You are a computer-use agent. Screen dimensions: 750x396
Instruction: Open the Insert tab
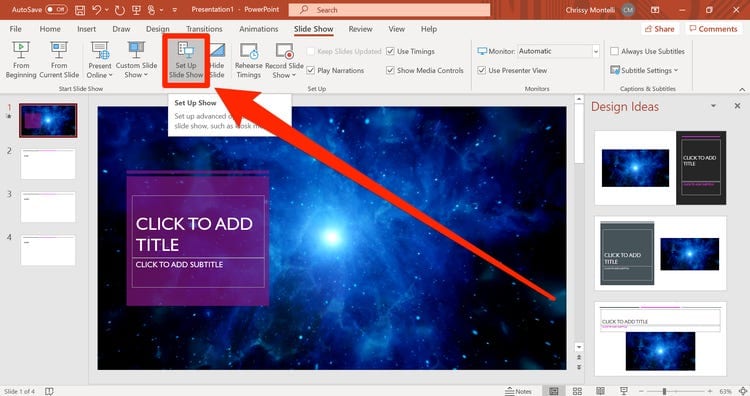pyautogui.click(x=87, y=29)
